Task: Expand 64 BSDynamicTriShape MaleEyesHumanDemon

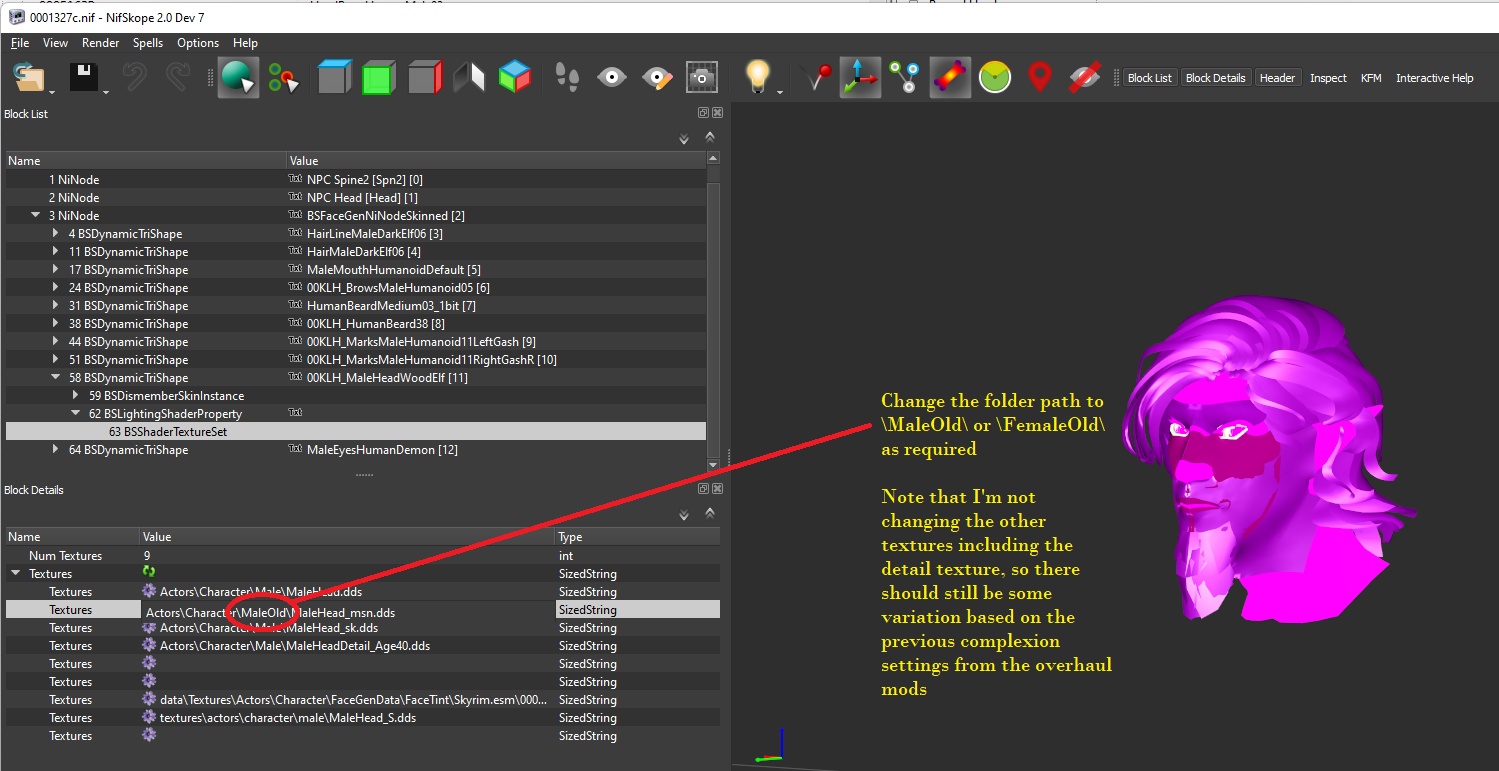Action: click(57, 449)
